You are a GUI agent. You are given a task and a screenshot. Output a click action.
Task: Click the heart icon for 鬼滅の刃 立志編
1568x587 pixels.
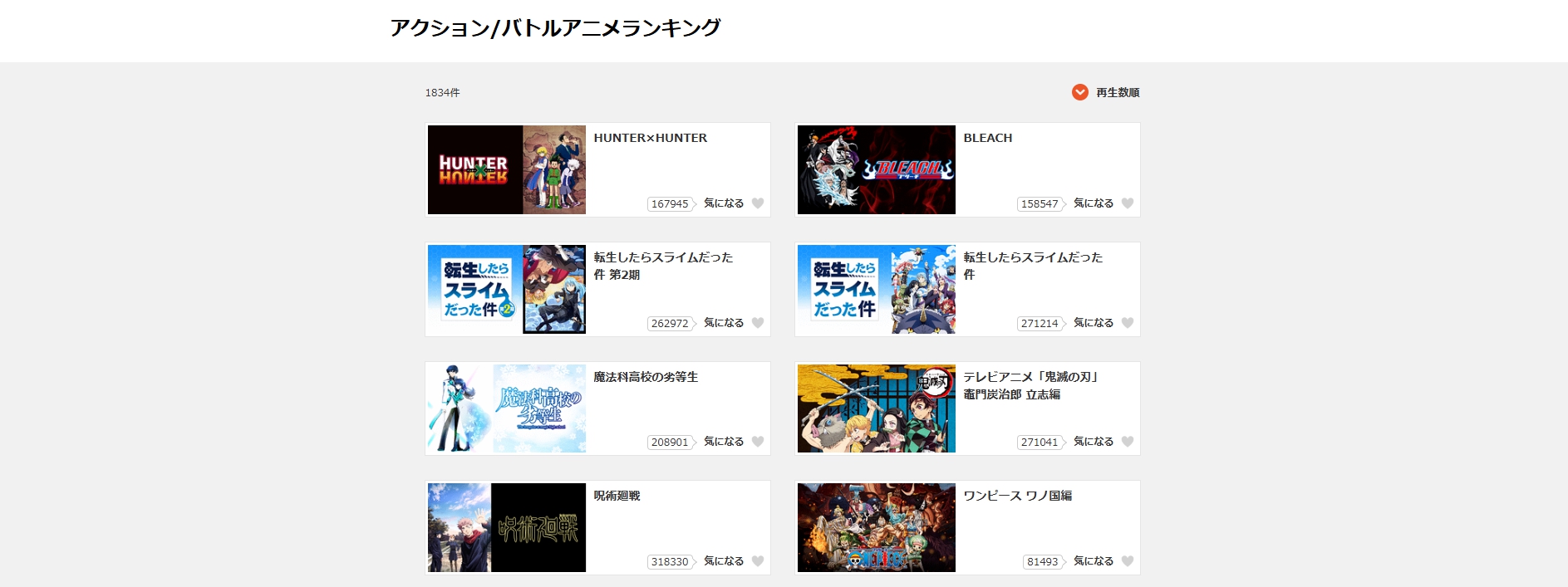(x=1128, y=442)
